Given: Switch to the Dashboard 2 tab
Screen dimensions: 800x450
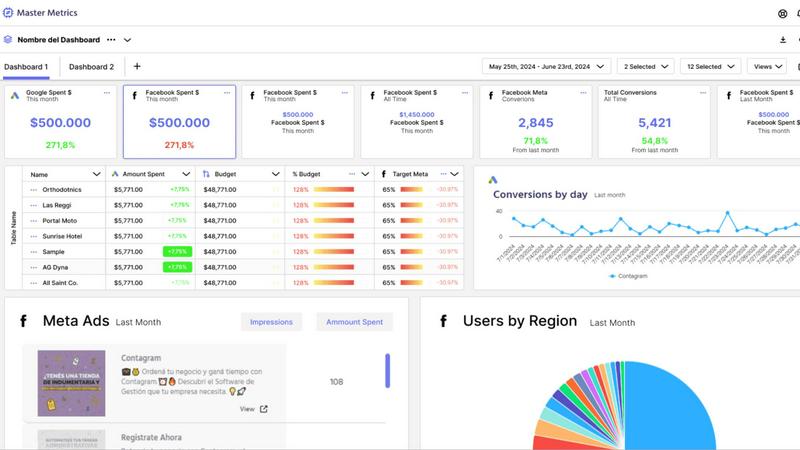Looking at the screenshot, I should point(91,67).
